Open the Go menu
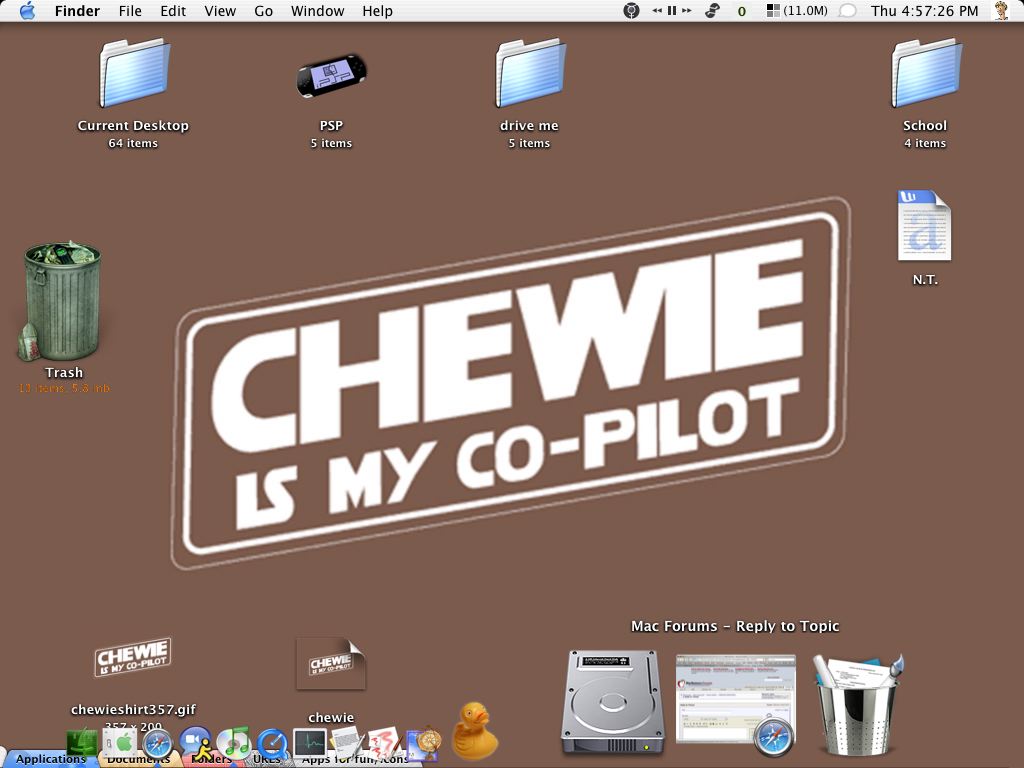The image size is (1024, 768). (263, 11)
